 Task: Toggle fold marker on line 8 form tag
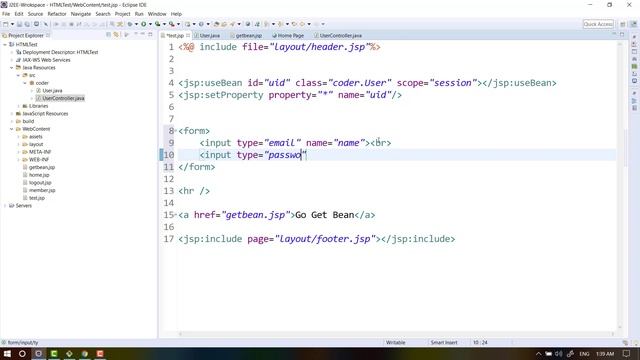coord(176,131)
